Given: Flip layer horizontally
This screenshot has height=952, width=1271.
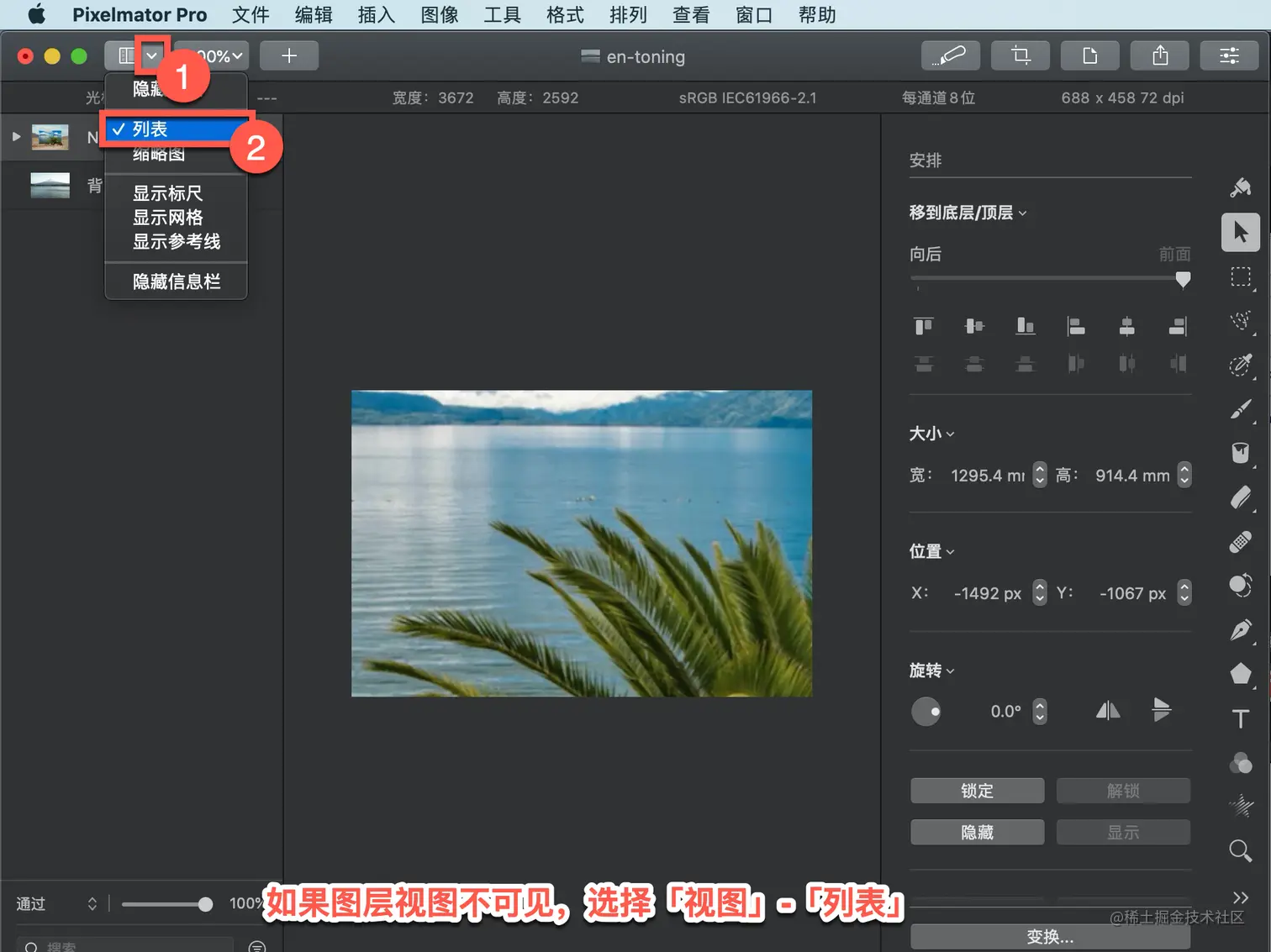Looking at the screenshot, I should (1108, 711).
